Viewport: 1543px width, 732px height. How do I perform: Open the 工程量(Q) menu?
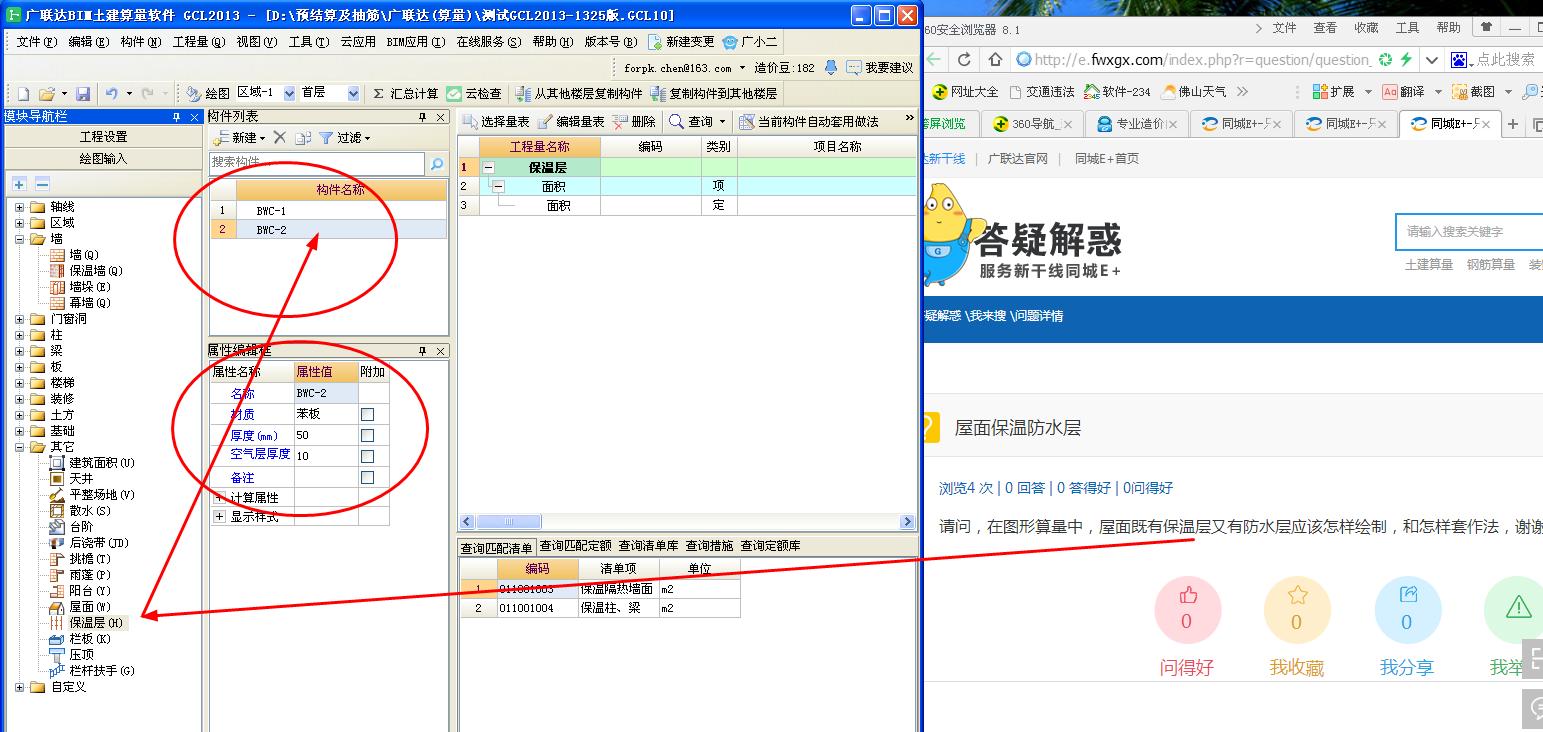(198, 42)
